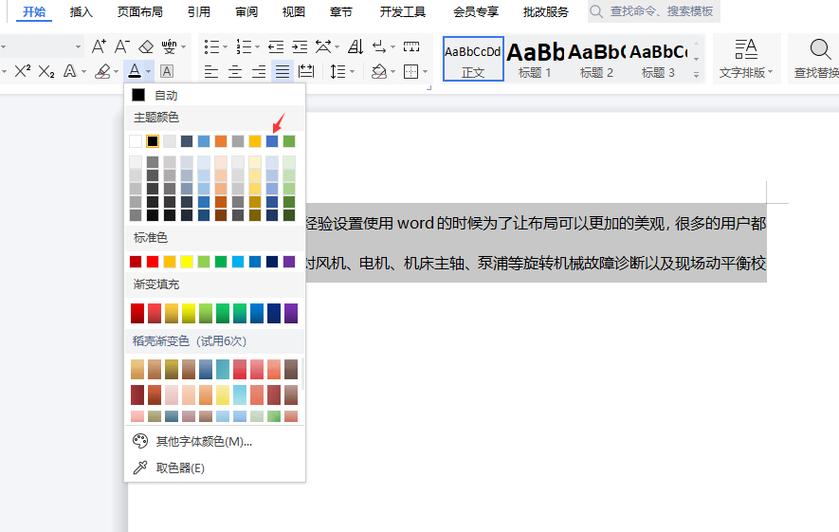The image size is (839, 532).
Task: Click the font size combo box arrow
Action: point(78,47)
